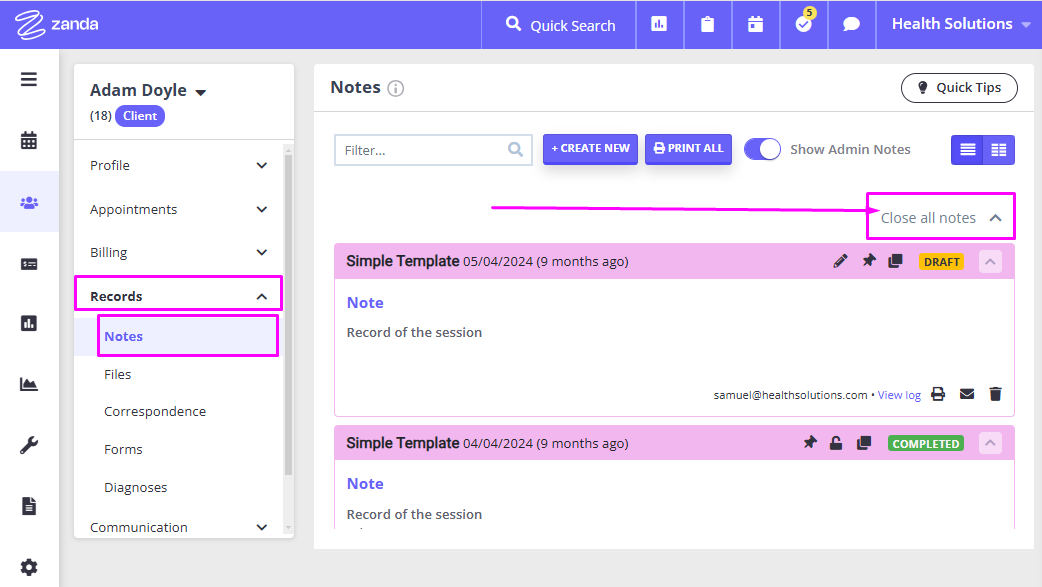The height and width of the screenshot is (587, 1042).
Task: Unlock the completed 04/04/2024 note
Action: tap(836, 443)
